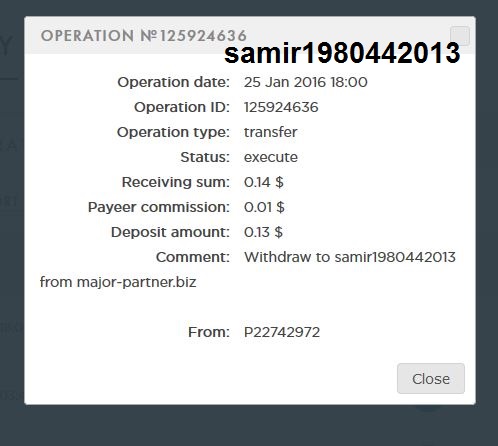Click the Deposit amount: label

coord(170,232)
